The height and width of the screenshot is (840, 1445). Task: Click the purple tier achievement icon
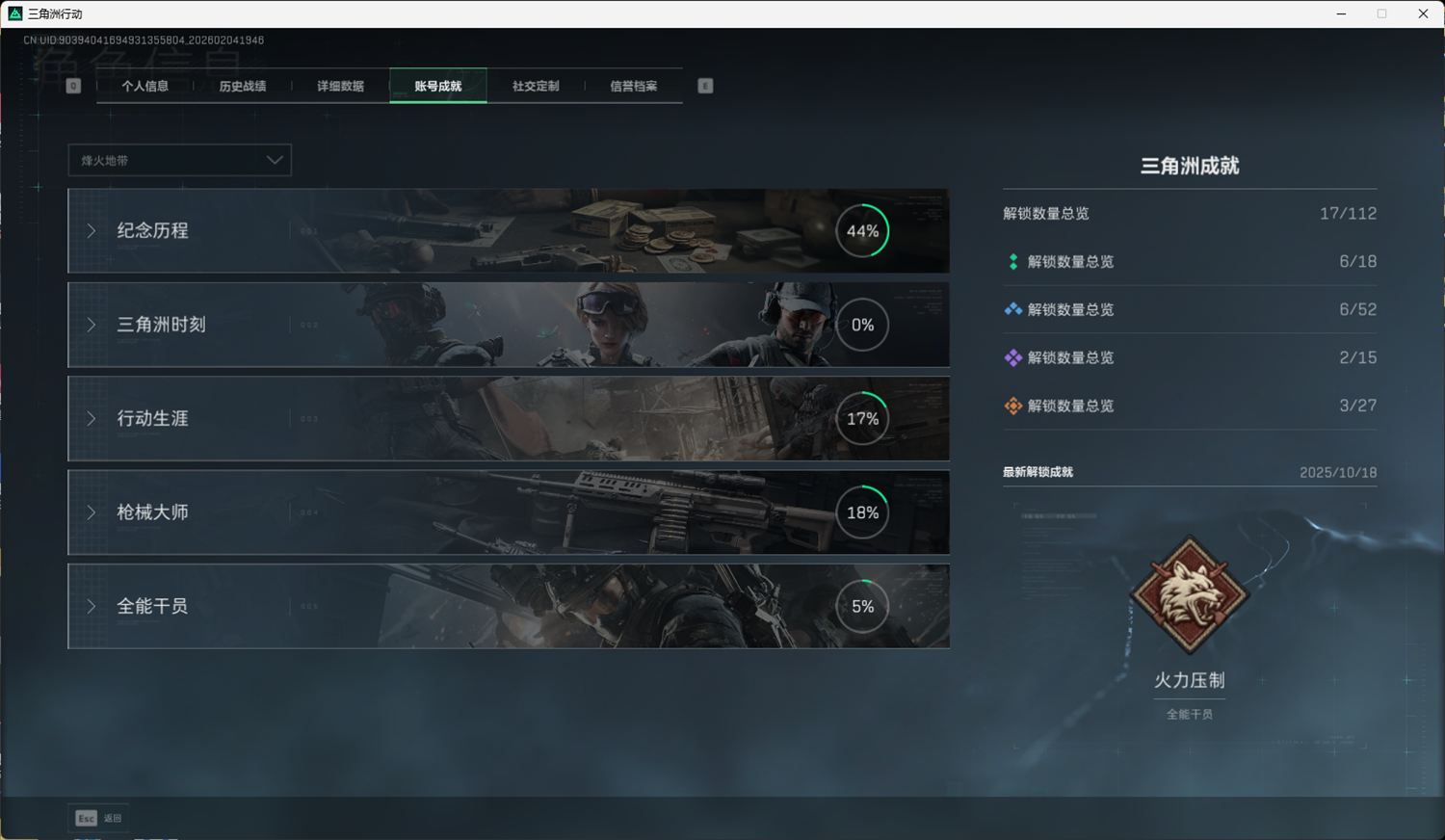1012,358
